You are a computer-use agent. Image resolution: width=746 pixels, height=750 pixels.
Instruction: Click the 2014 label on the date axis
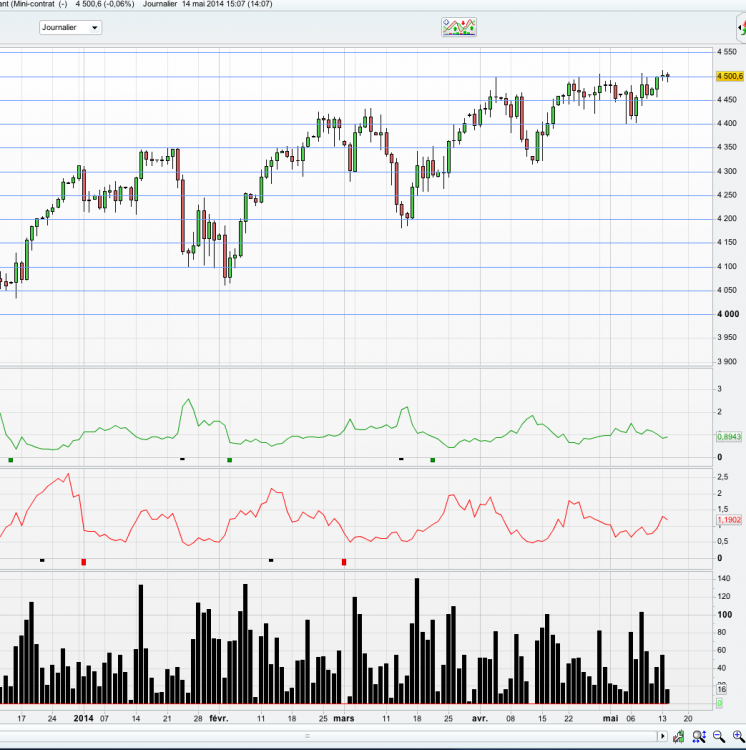click(x=83, y=718)
